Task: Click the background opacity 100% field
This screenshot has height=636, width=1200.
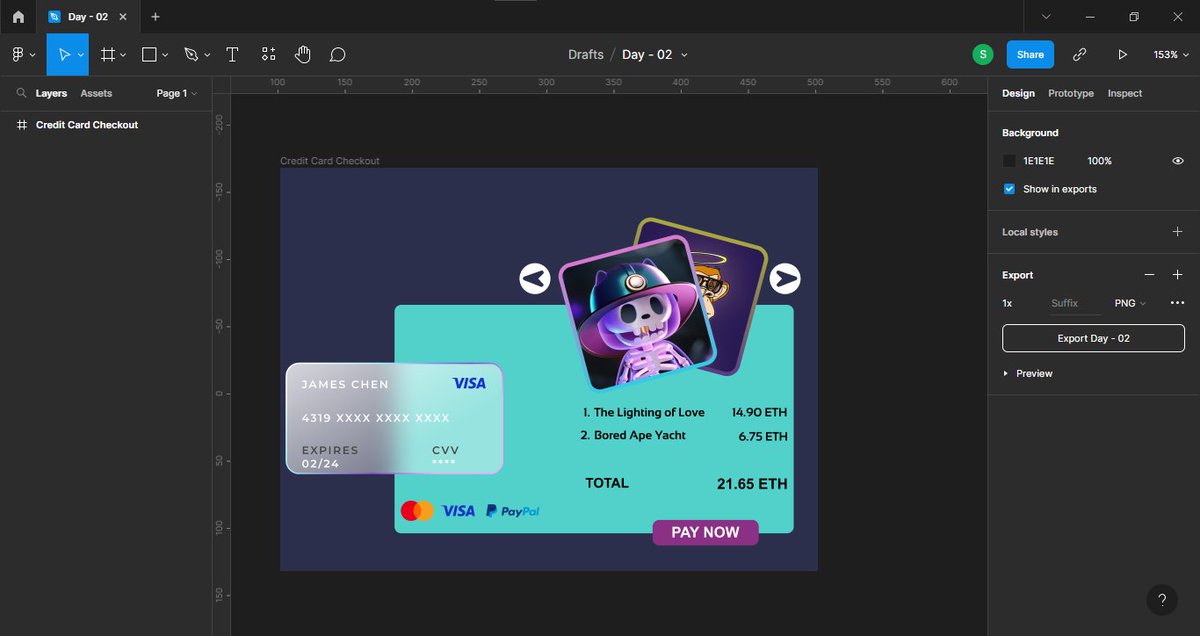Action: 1099,161
